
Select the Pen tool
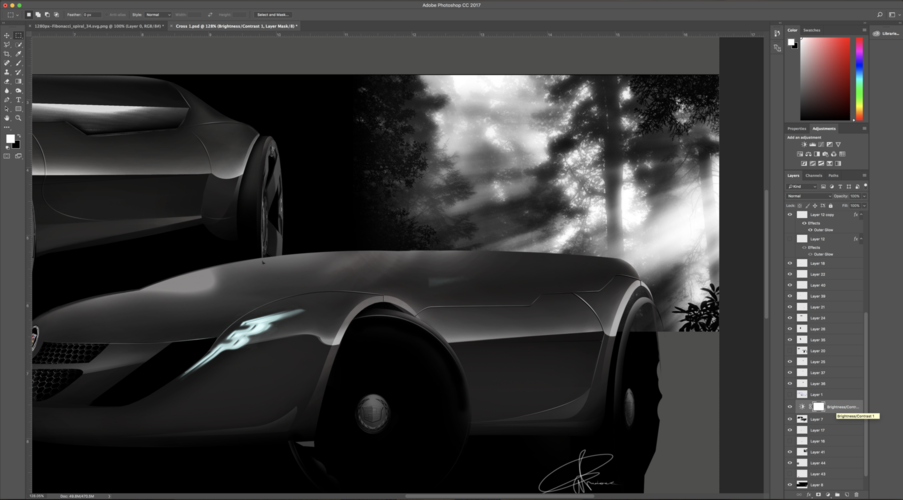pyautogui.click(x=7, y=100)
